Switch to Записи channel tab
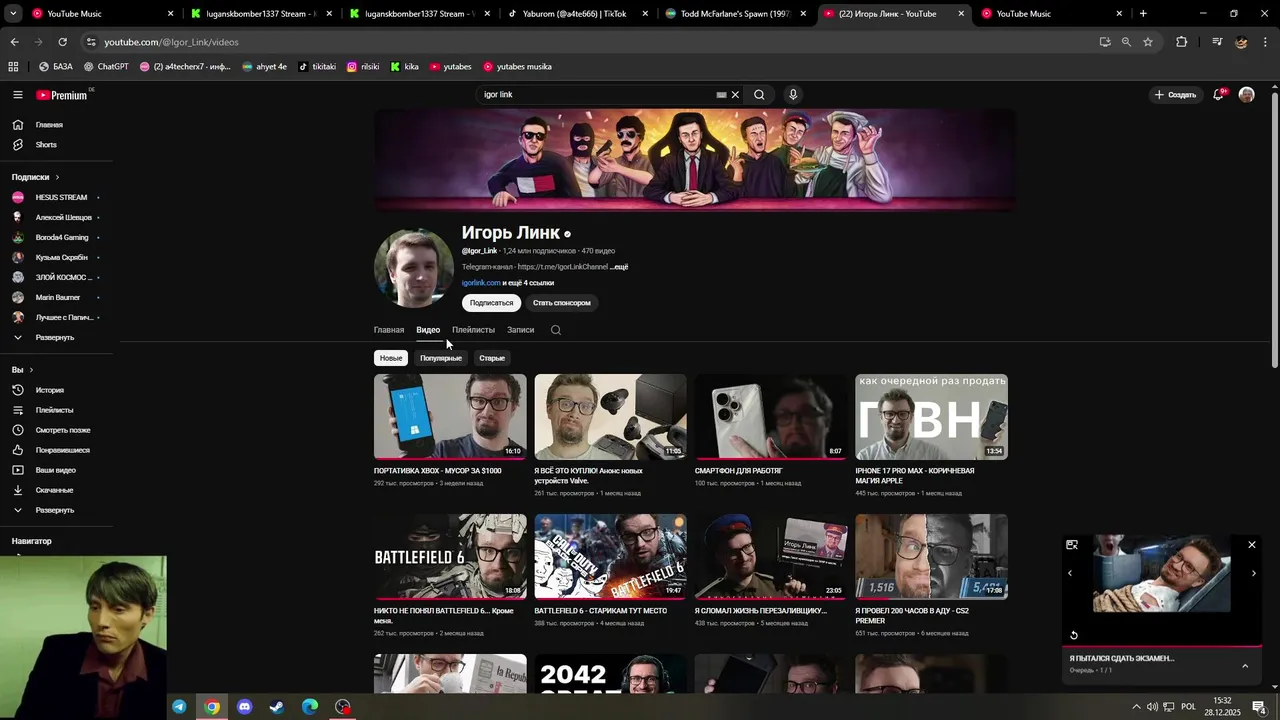The width and height of the screenshot is (1280, 720). (520, 330)
